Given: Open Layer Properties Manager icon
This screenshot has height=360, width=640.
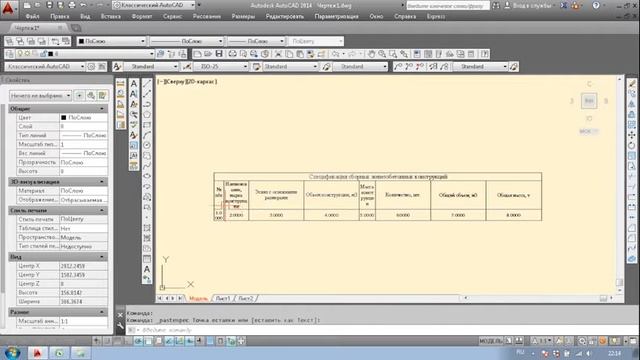Looking at the screenshot, I should click(x=9, y=54).
